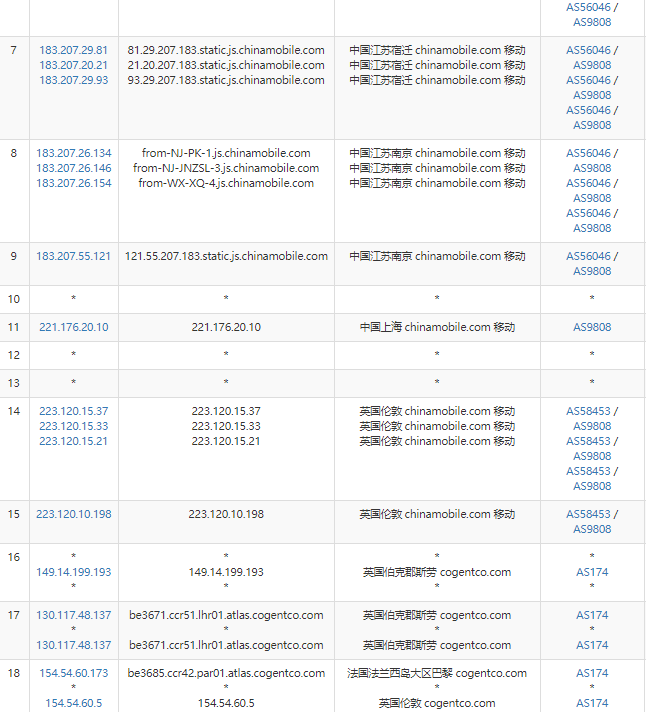Open the AS58453 link in the hop 15 row
Viewport: 646px width, 712px height.
click(x=588, y=514)
